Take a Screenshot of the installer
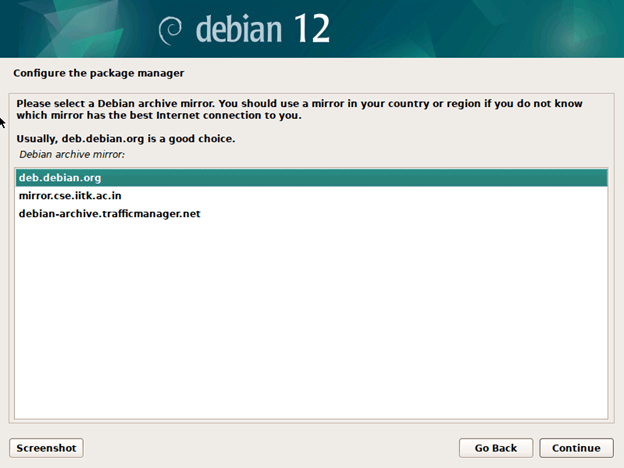The height and width of the screenshot is (468, 624). [x=46, y=448]
